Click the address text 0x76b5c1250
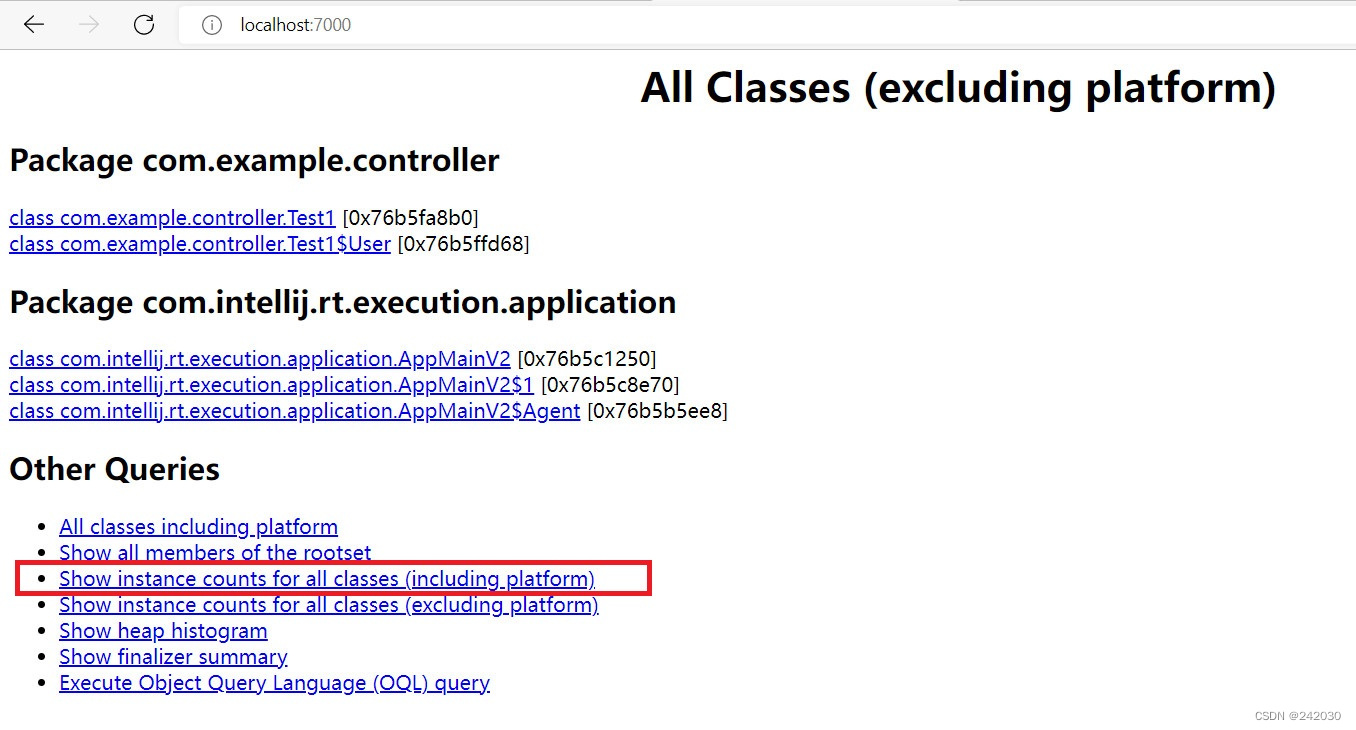The height and width of the screenshot is (730, 1356). pos(586,359)
